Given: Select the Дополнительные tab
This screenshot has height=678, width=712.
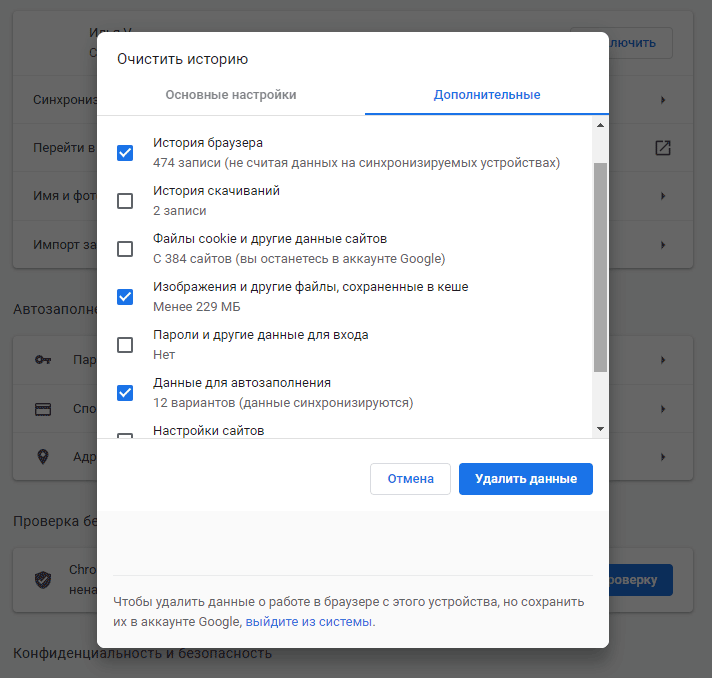Looking at the screenshot, I should click(x=487, y=95).
